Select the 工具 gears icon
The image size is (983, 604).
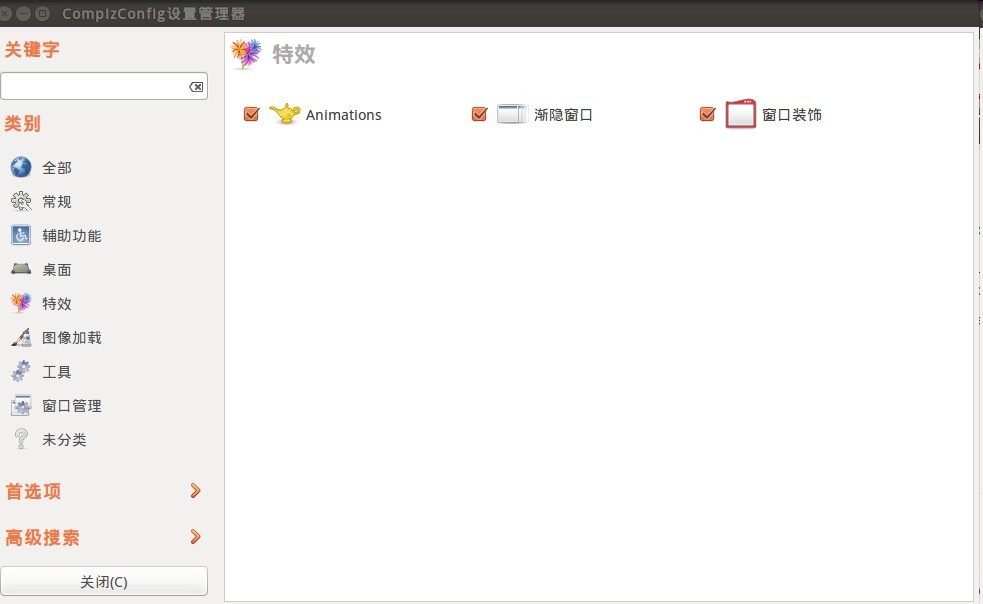coord(21,371)
